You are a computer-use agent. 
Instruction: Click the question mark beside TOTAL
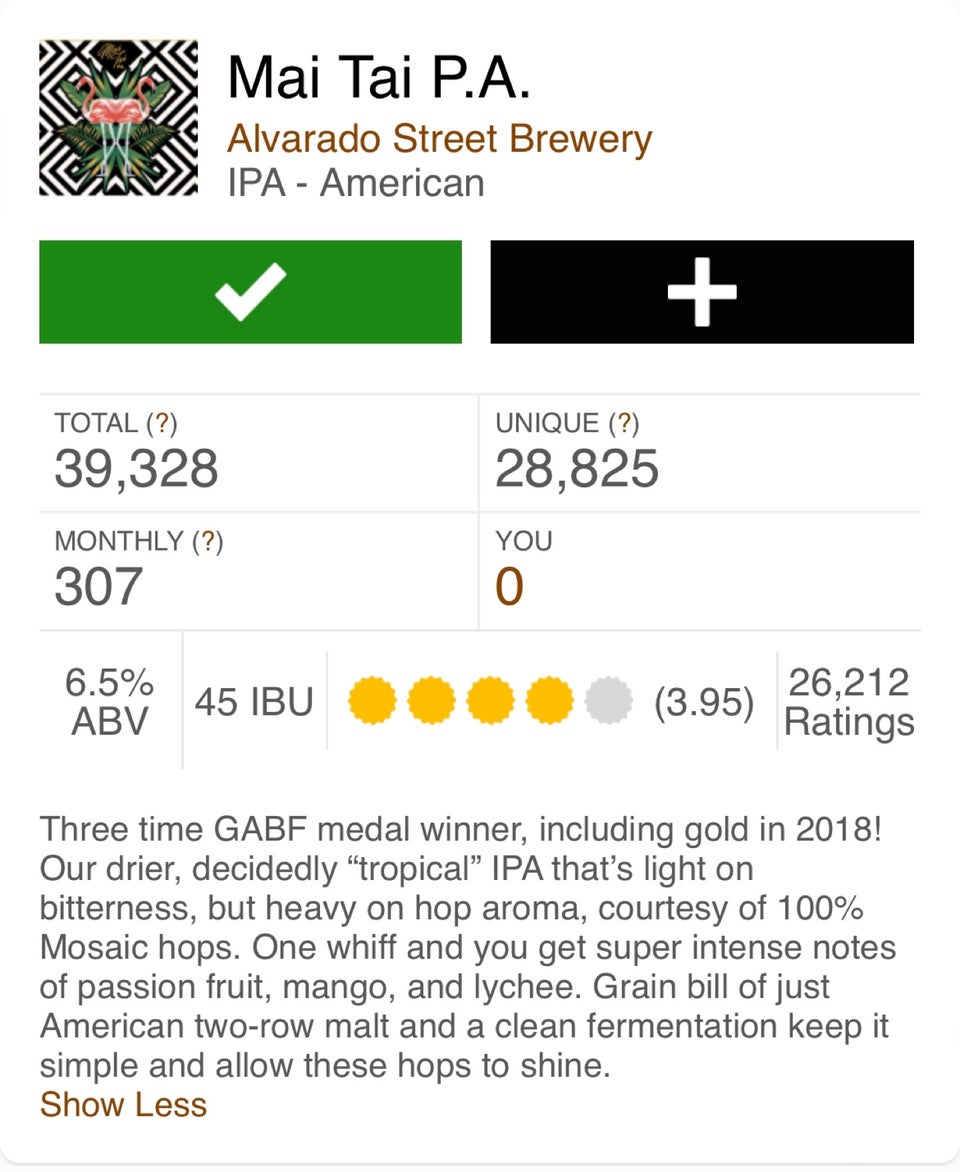point(161,423)
